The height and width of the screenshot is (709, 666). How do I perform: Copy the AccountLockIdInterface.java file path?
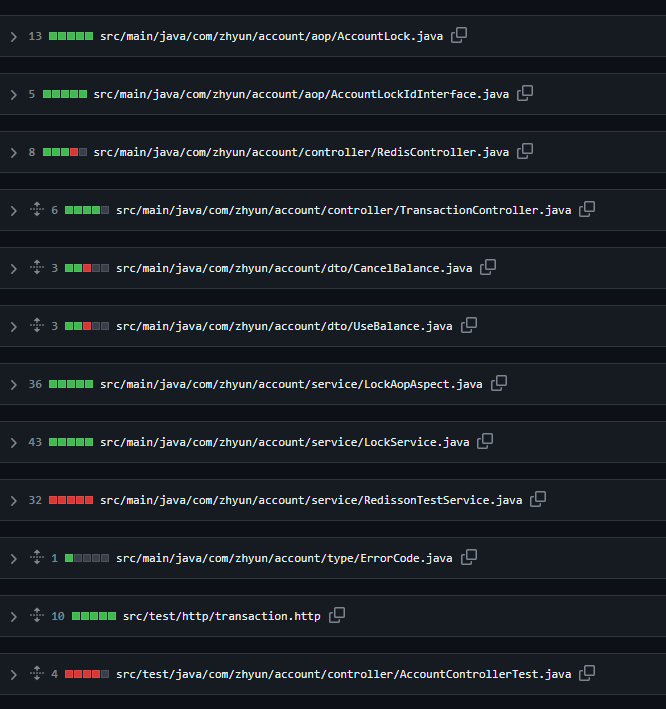pos(525,93)
